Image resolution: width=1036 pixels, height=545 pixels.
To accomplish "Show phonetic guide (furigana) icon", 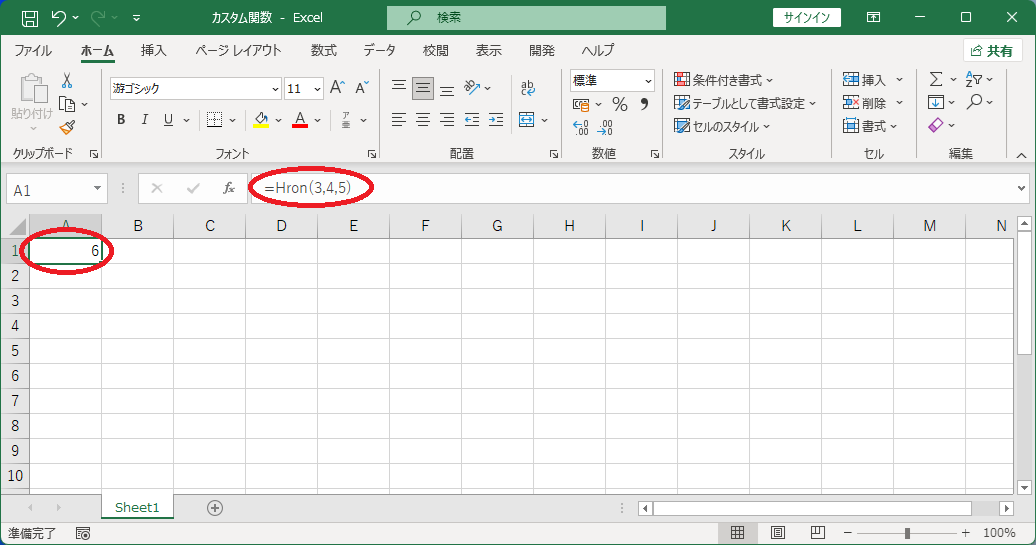I will click(346, 120).
